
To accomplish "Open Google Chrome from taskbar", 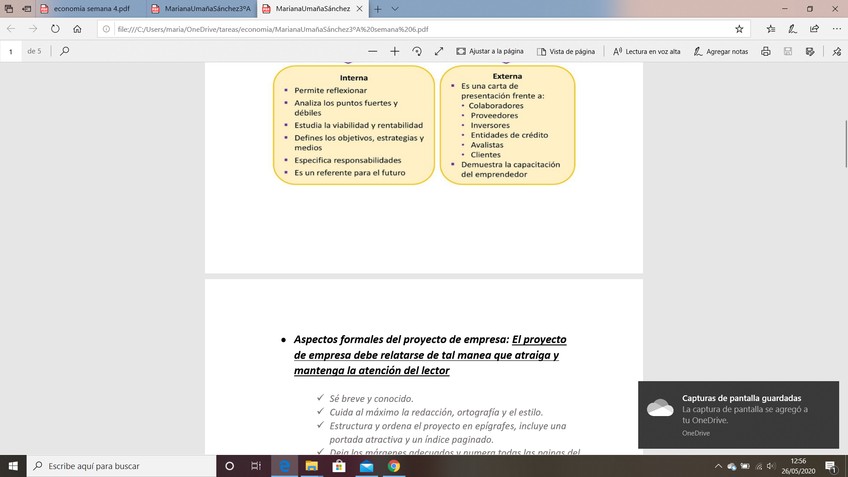I will click(x=394, y=466).
